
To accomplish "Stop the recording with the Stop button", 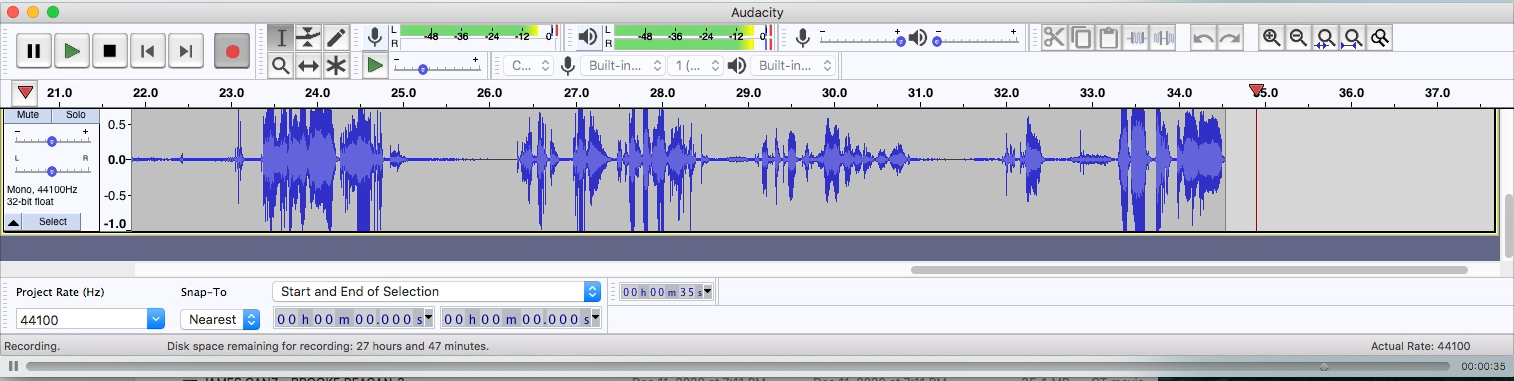I will [110, 51].
